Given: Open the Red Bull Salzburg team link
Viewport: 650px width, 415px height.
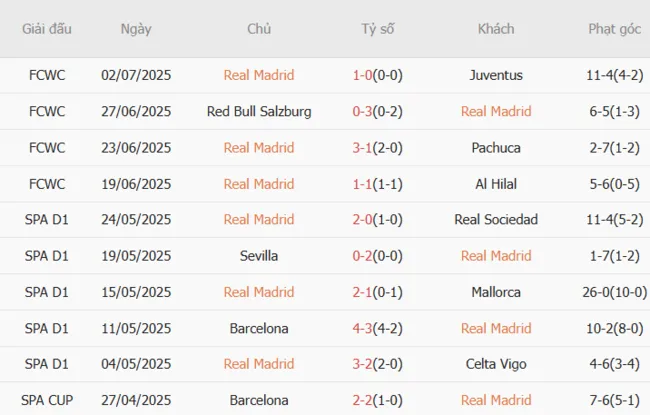Looking at the screenshot, I should pyautogui.click(x=259, y=111).
